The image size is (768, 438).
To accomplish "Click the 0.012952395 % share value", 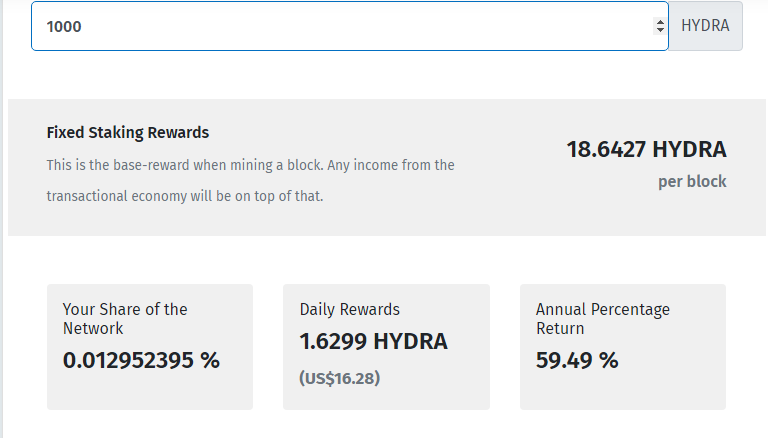I will click(141, 361).
